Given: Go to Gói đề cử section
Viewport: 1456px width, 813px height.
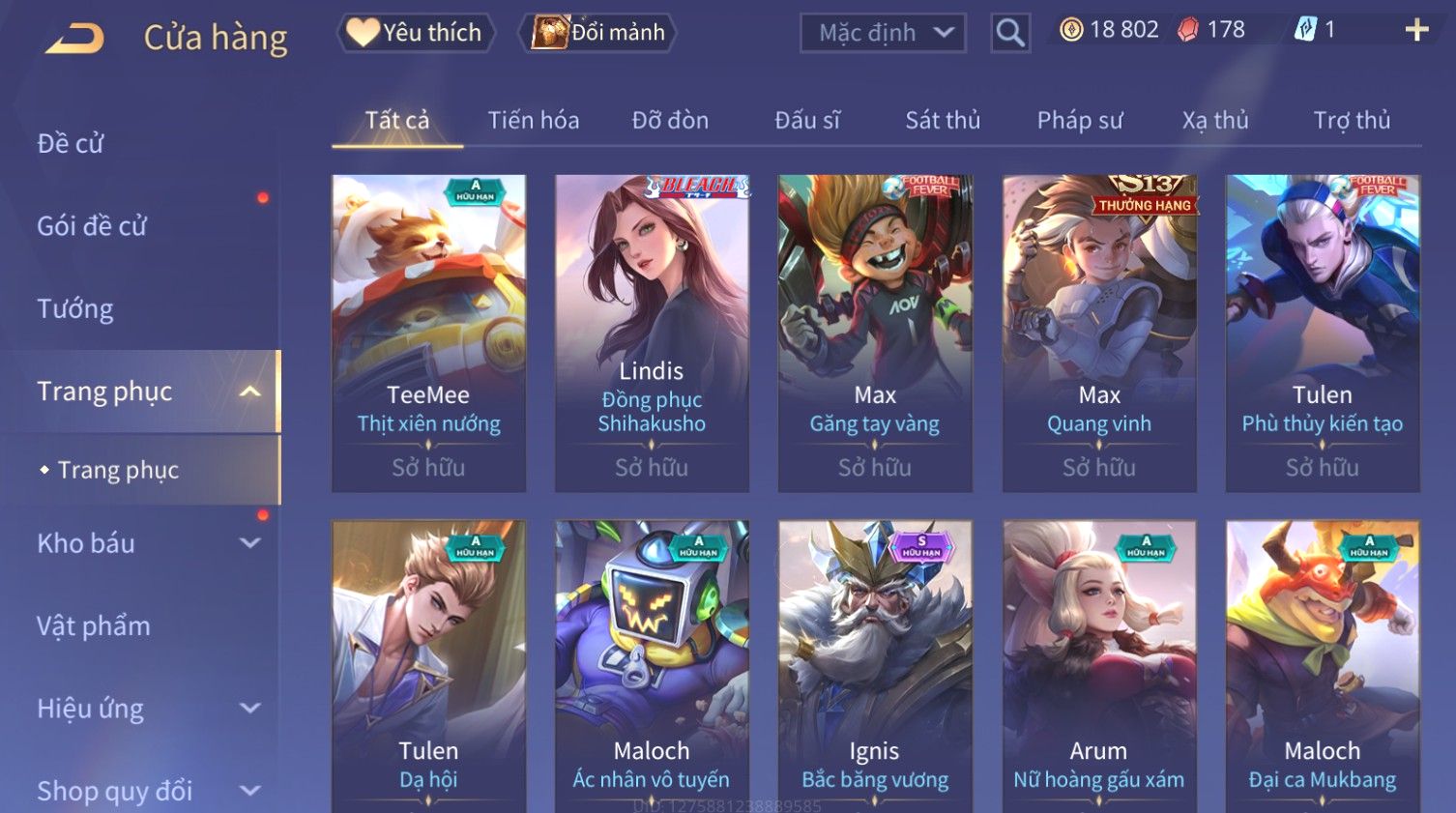Looking at the screenshot, I should pos(92,226).
